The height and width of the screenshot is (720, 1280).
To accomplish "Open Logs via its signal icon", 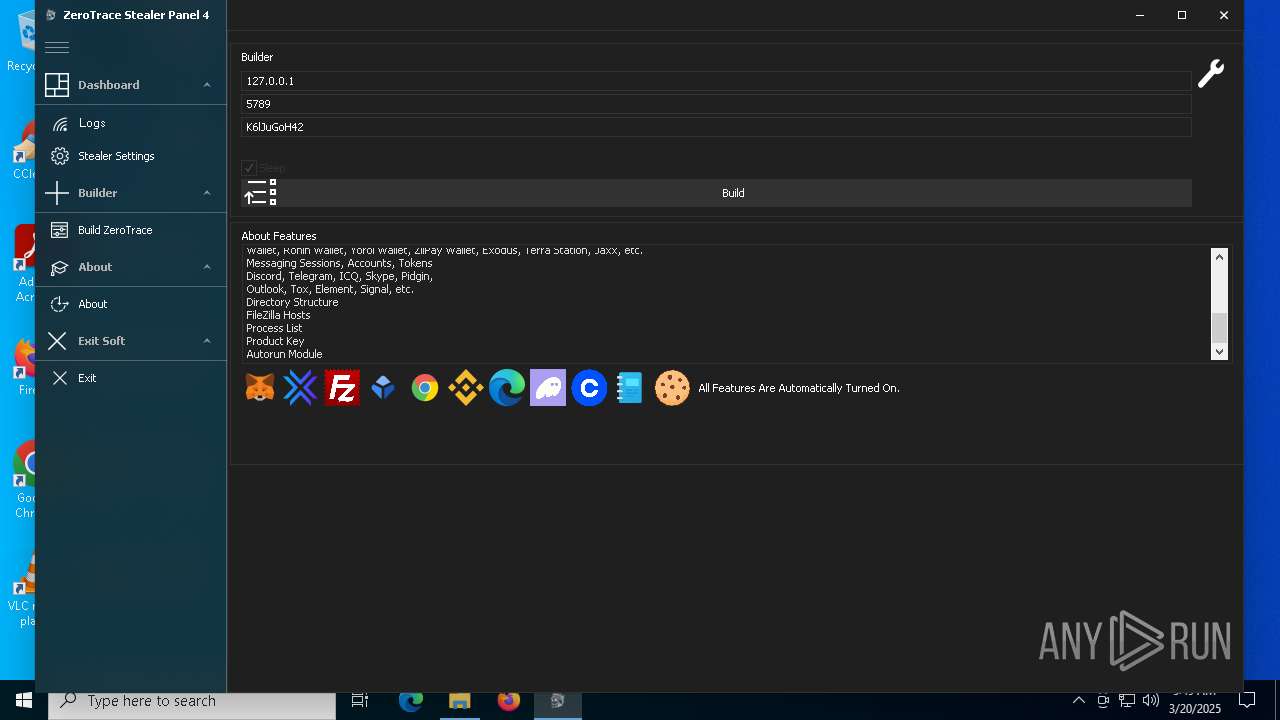I will tap(60, 123).
